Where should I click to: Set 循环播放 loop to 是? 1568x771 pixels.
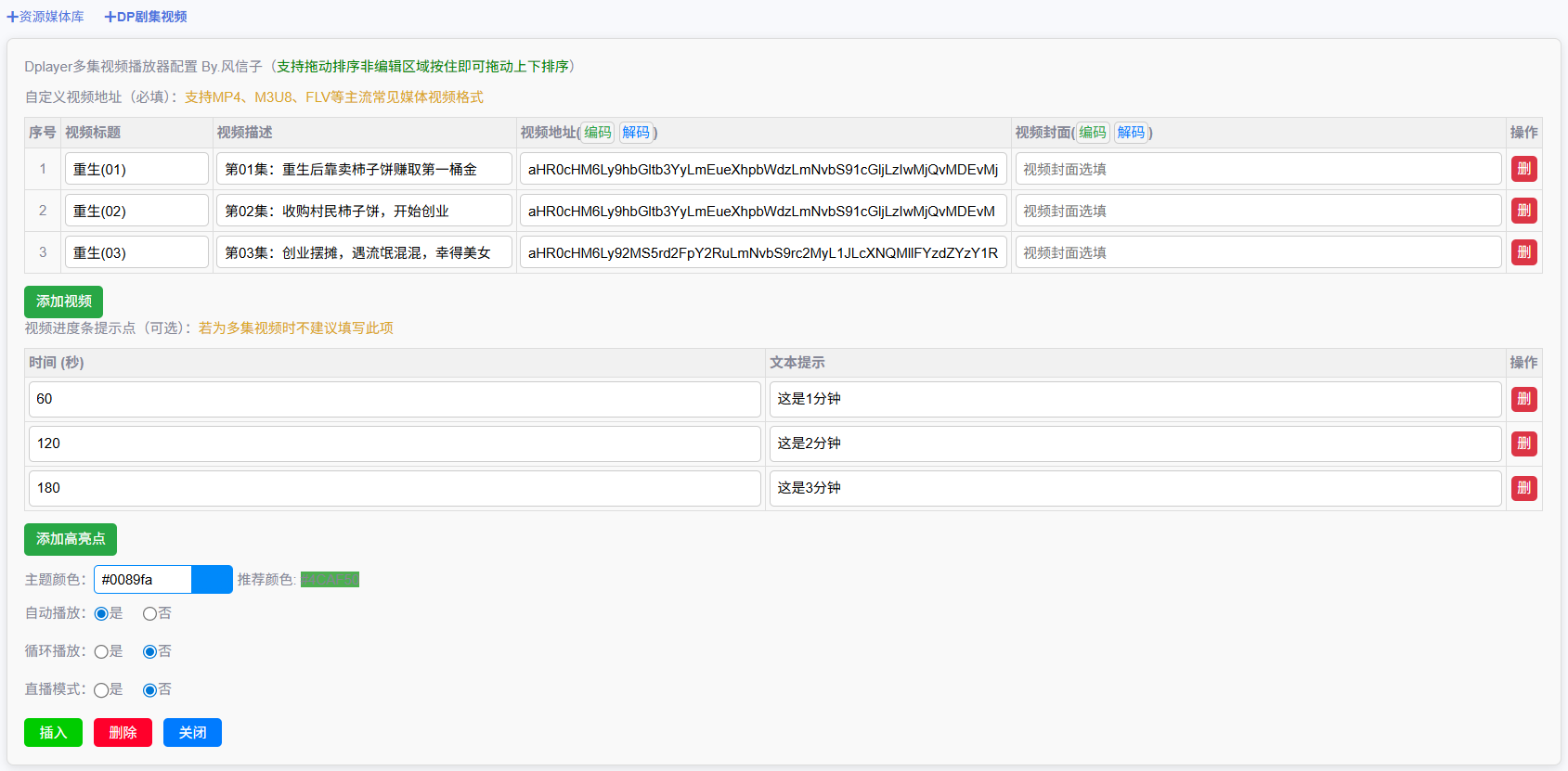point(101,651)
